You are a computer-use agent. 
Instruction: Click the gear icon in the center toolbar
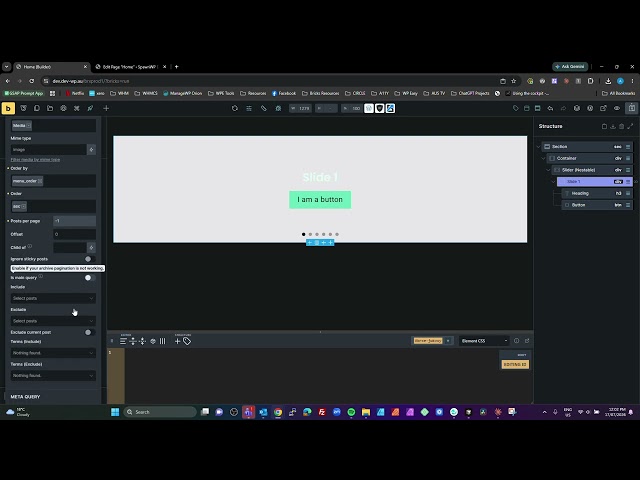point(278,108)
